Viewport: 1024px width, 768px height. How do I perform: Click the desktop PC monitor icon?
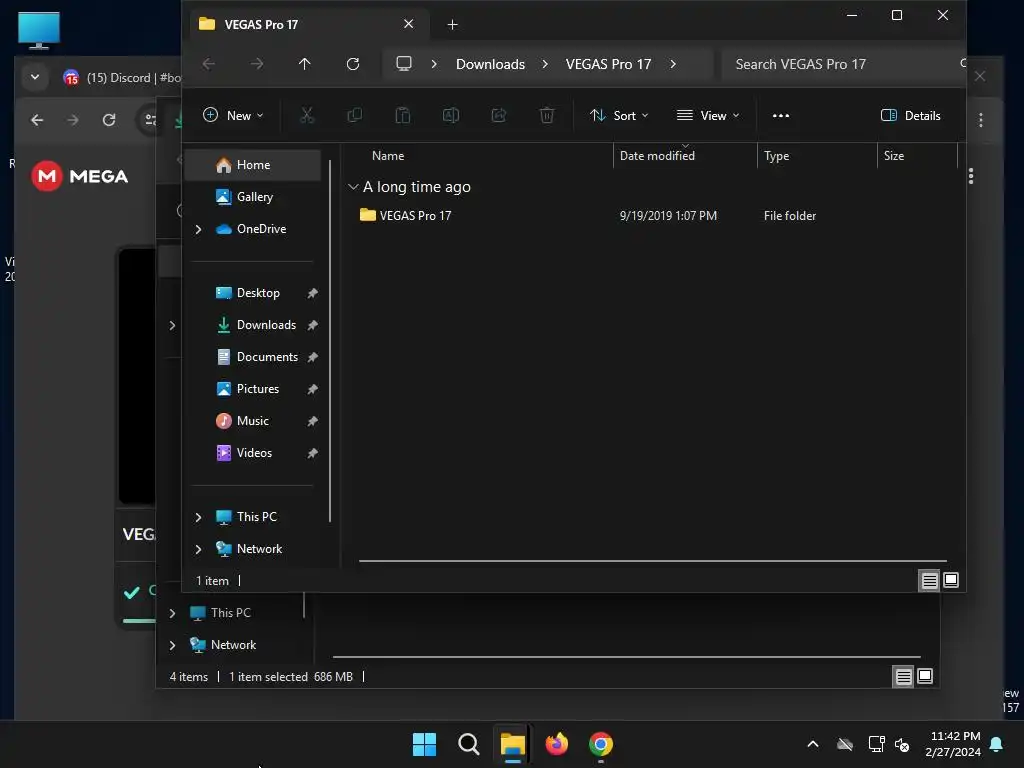pyautogui.click(x=39, y=30)
